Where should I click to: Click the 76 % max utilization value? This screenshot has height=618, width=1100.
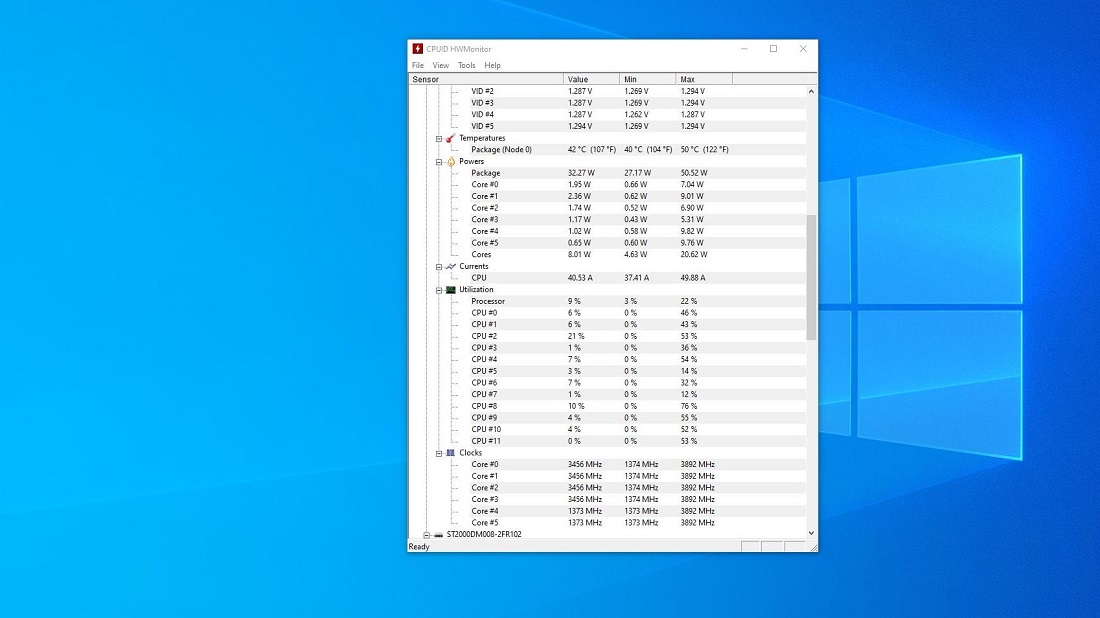689,406
